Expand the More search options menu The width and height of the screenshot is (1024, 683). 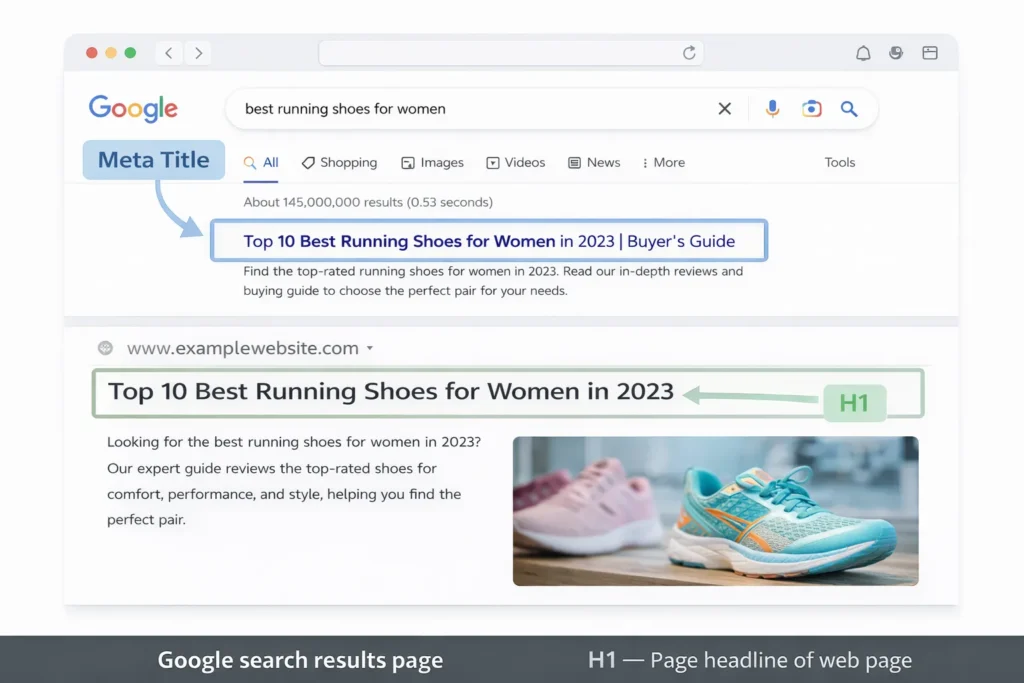pyautogui.click(x=664, y=163)
